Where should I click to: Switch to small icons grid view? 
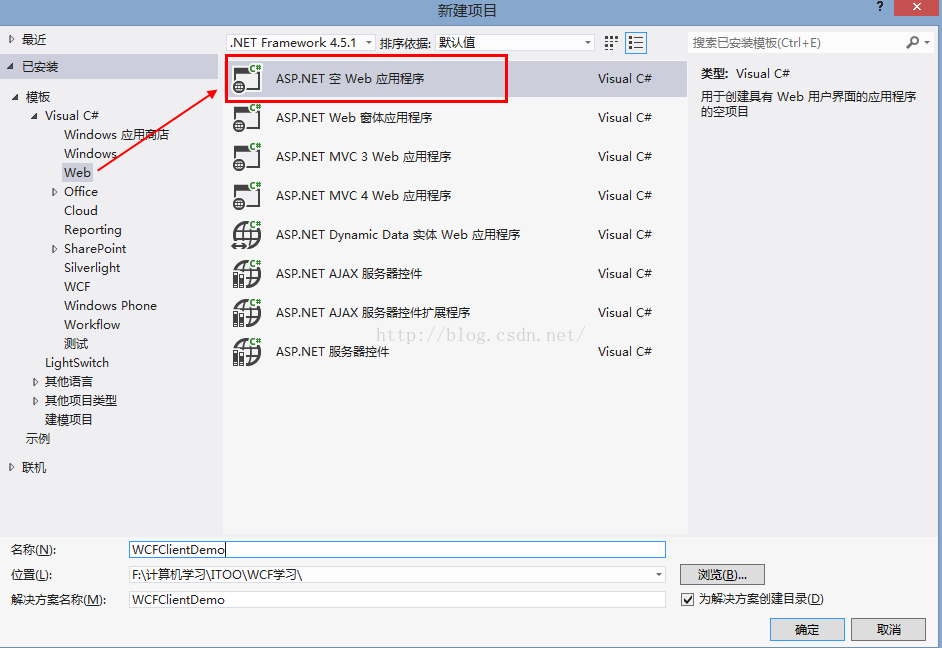(611, 43)
